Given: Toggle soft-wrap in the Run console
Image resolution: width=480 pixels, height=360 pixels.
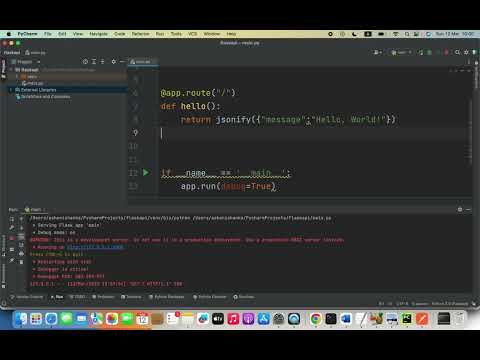Looking at the screenshot, I should point(21,237).
